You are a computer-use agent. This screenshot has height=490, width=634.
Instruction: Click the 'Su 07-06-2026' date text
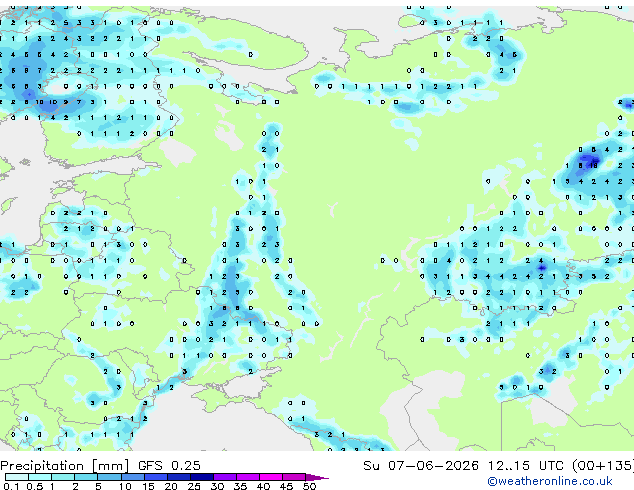coord(421,466)
